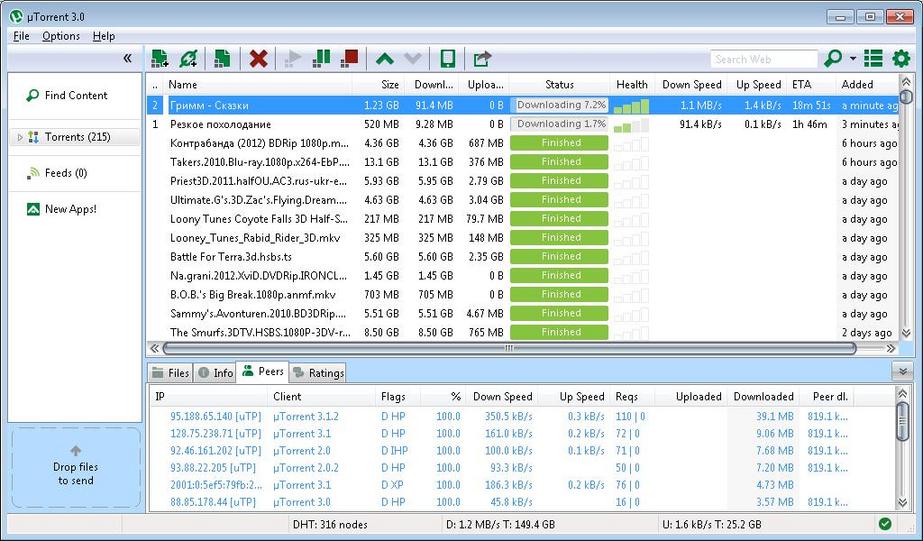Select Torrents (215) in sidebar

pyautogui.click(x=77, y=137)
